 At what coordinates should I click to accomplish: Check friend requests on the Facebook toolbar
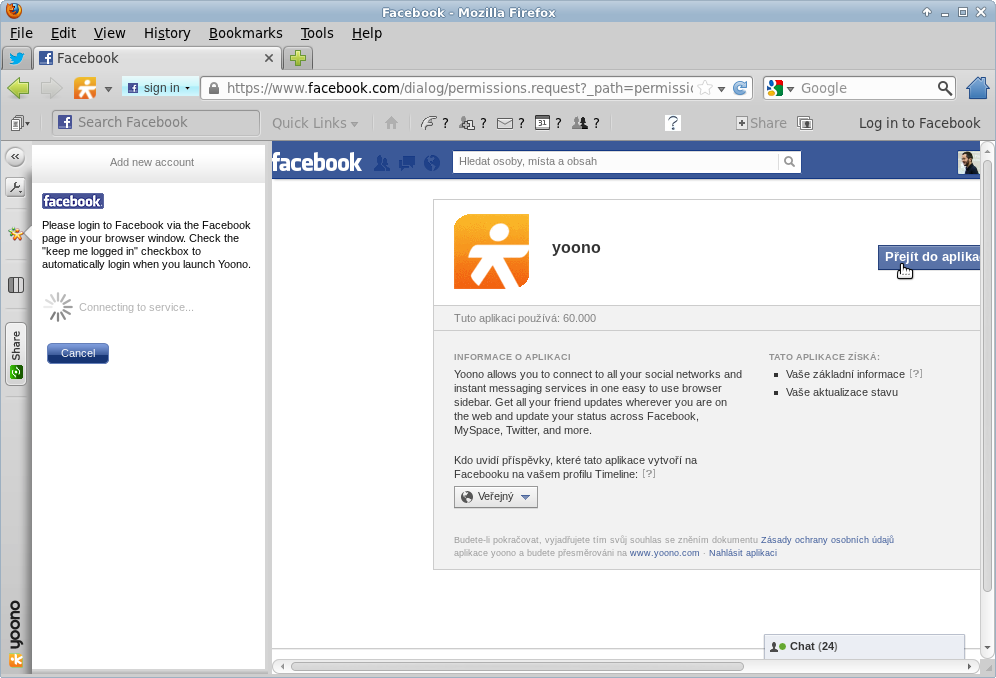click(x=473, y=123)
